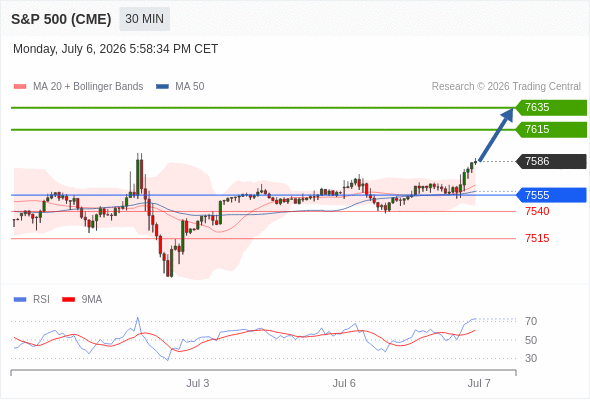Click the 30 MIN timeframe badge
This screenshot has width=590, height=400.
tap(144, 19)
